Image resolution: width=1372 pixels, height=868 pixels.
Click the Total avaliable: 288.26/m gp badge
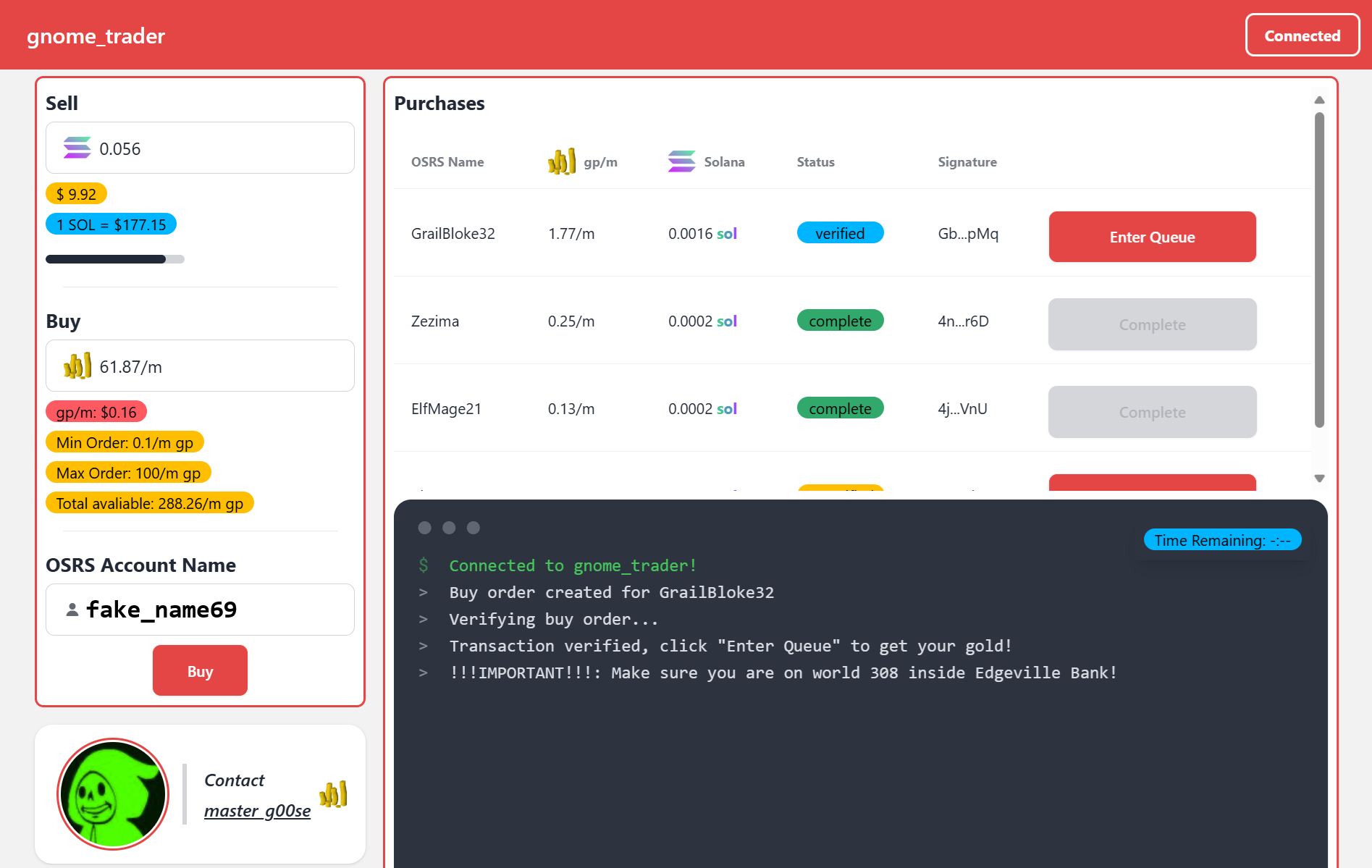point(150,503)
